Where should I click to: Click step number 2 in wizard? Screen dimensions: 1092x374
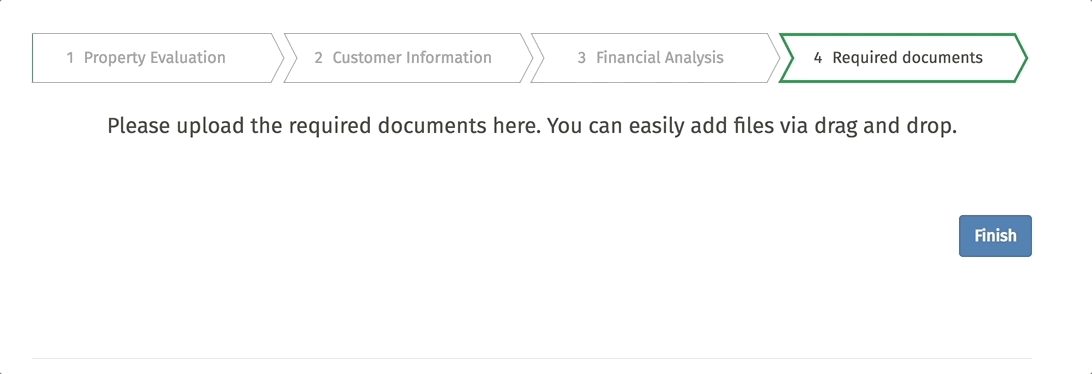click(x=318, y=58)
